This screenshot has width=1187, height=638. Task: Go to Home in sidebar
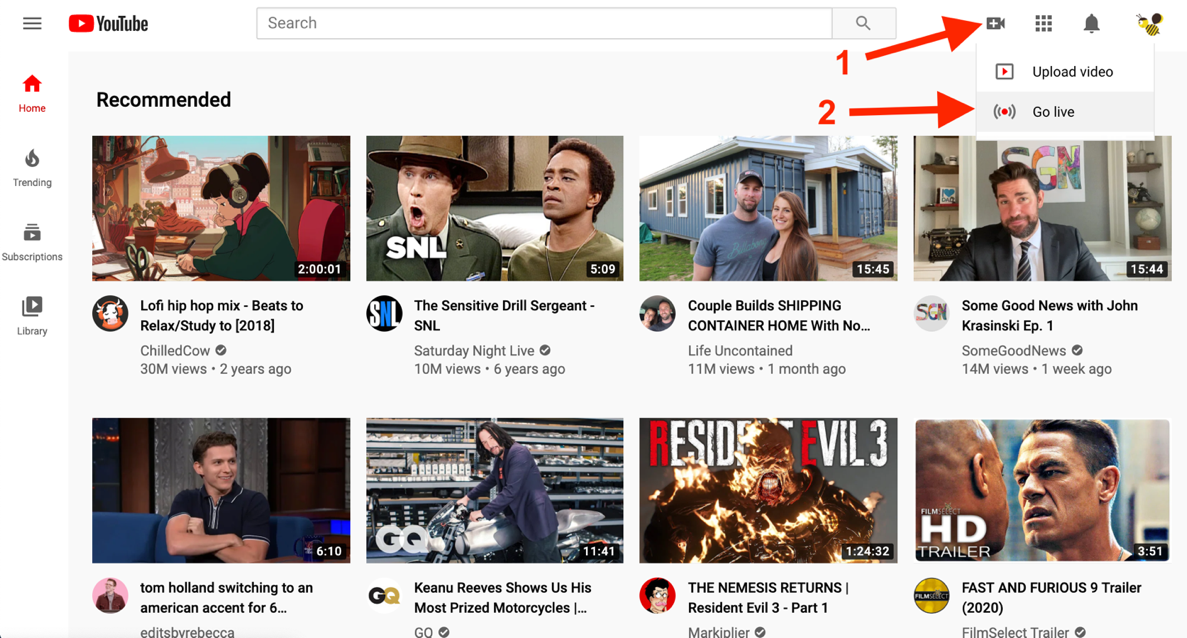click(32, 94)
